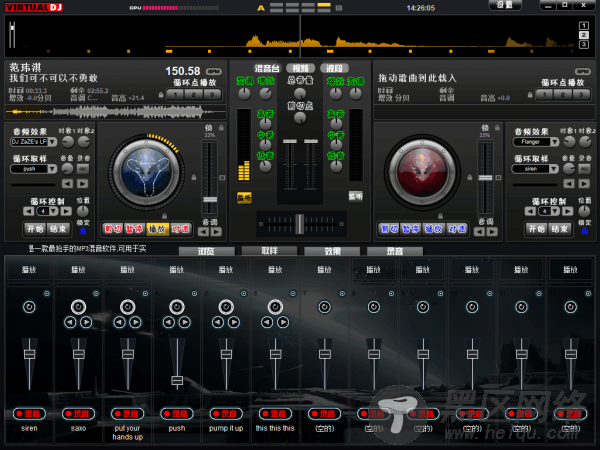Click left deck hot cue lock icon
The height and width of the screenshot is (450, 600).
(161, 95)
